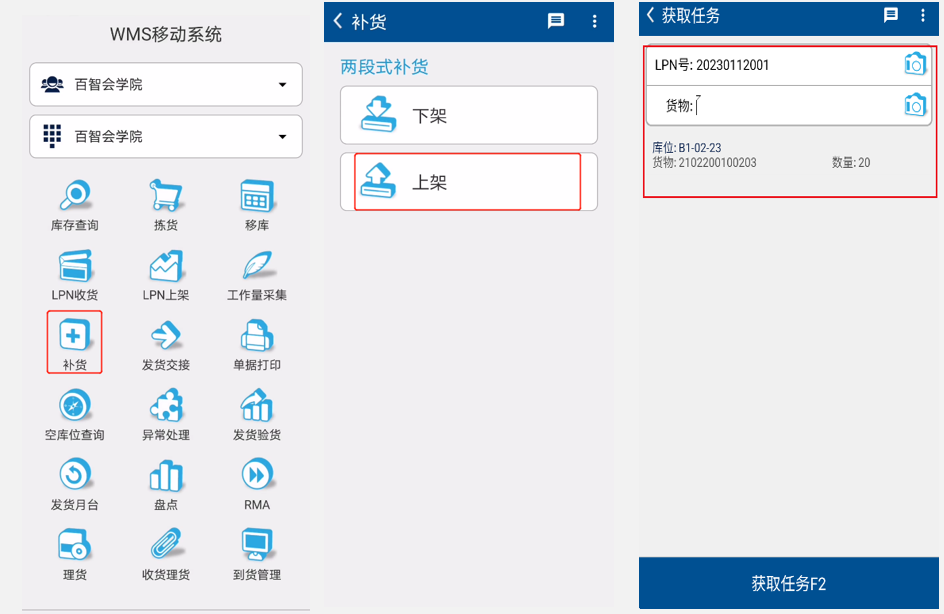Tap the 发货交接 shipping handover icon
944x614 pixels.
tap(165, 336)
